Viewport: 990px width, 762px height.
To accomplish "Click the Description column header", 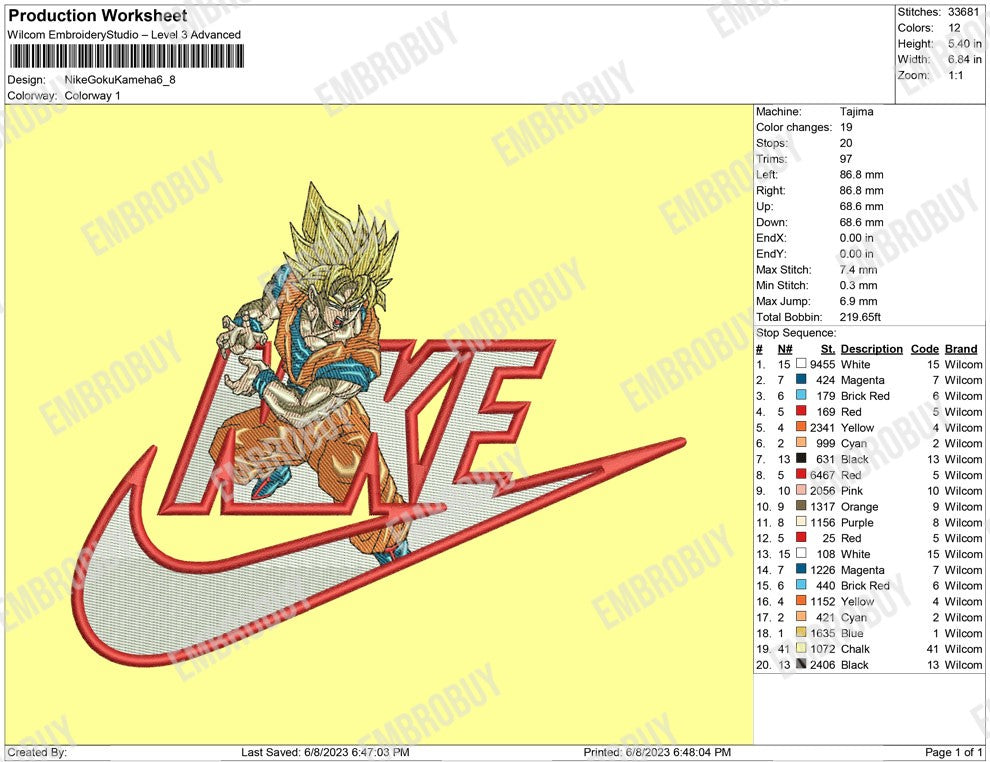I will click(871, 348).
